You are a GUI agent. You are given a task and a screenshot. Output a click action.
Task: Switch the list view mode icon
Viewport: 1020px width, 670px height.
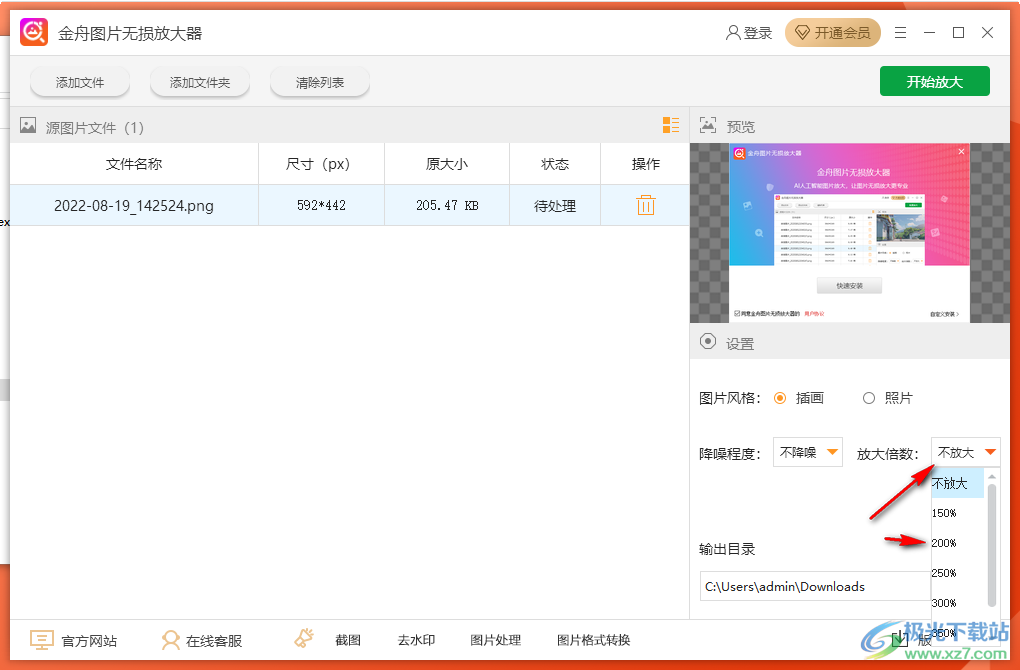[x=671, y=125]
